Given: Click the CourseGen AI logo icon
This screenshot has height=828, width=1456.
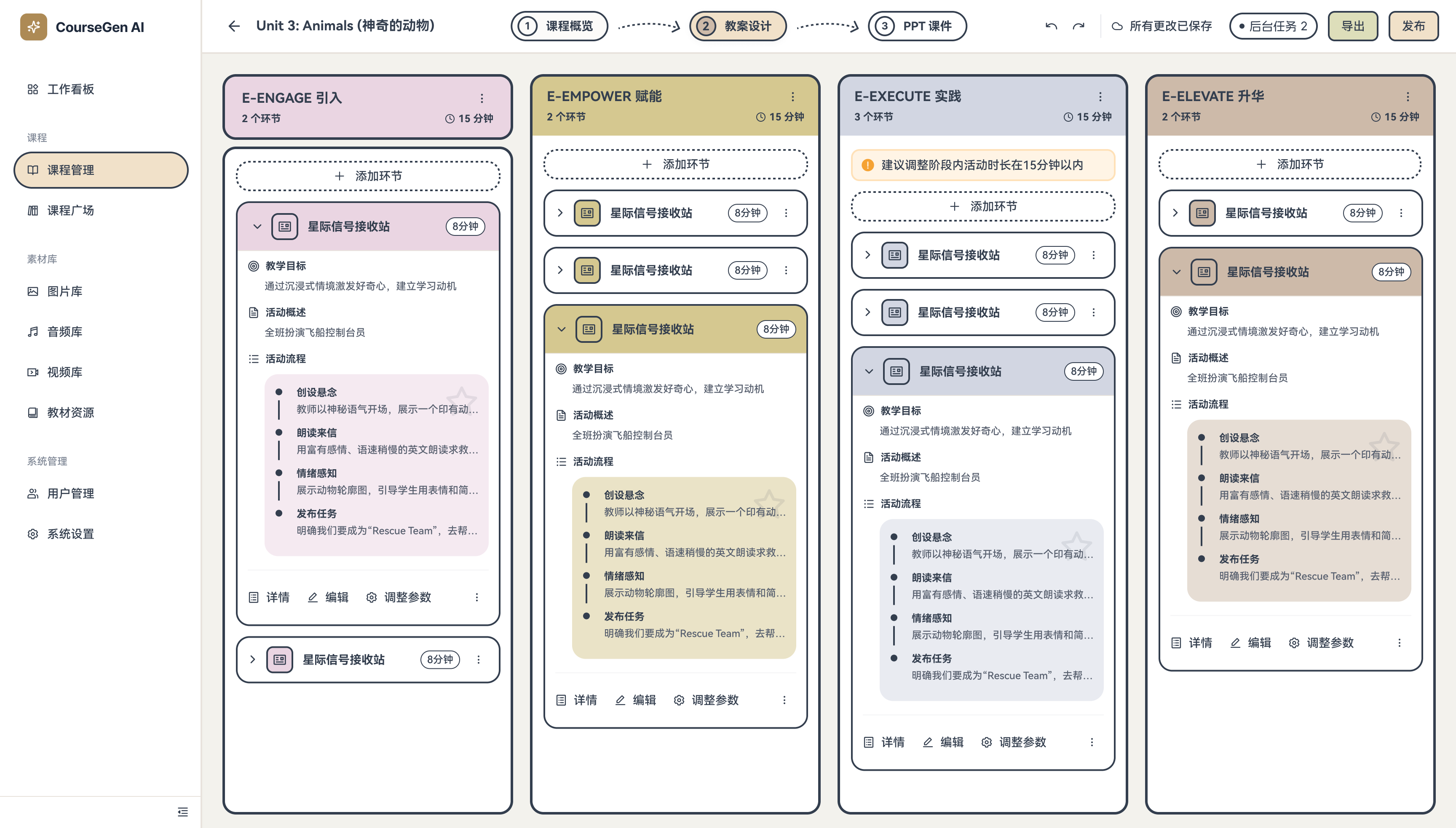Looking at the screenshot, I should [34, 27].
